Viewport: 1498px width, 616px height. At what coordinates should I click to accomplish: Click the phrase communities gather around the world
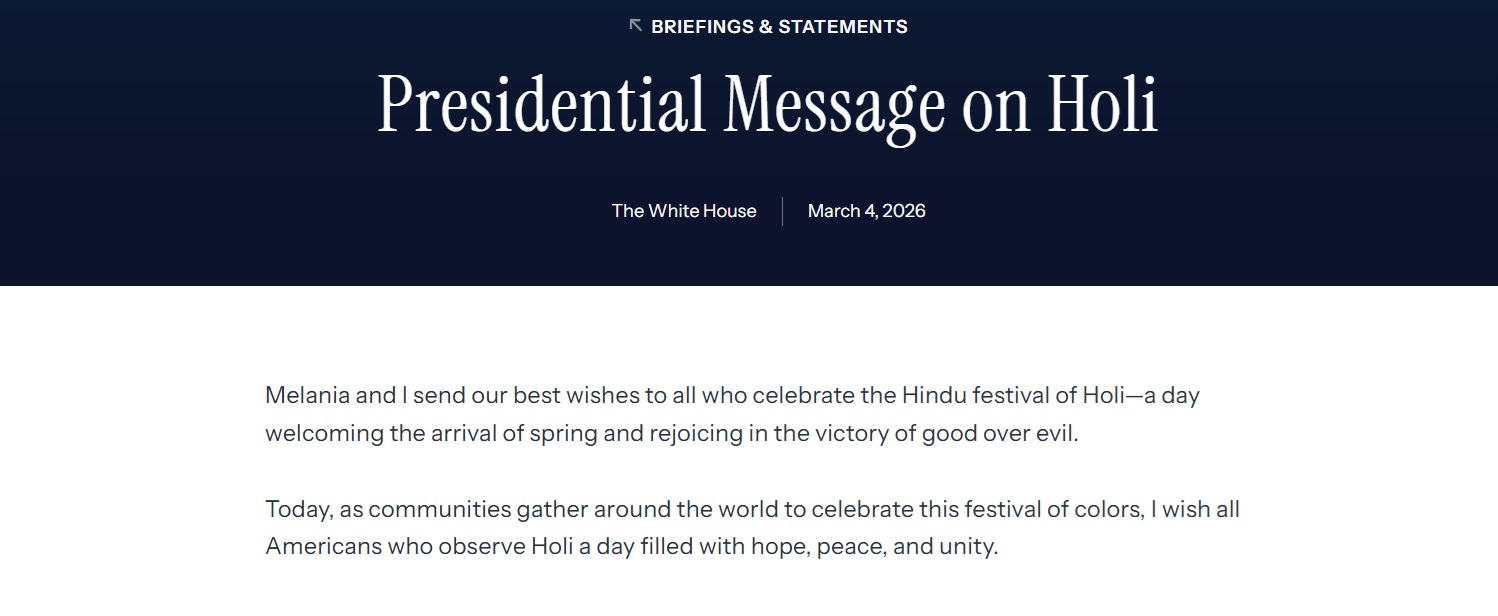(558, 510)
